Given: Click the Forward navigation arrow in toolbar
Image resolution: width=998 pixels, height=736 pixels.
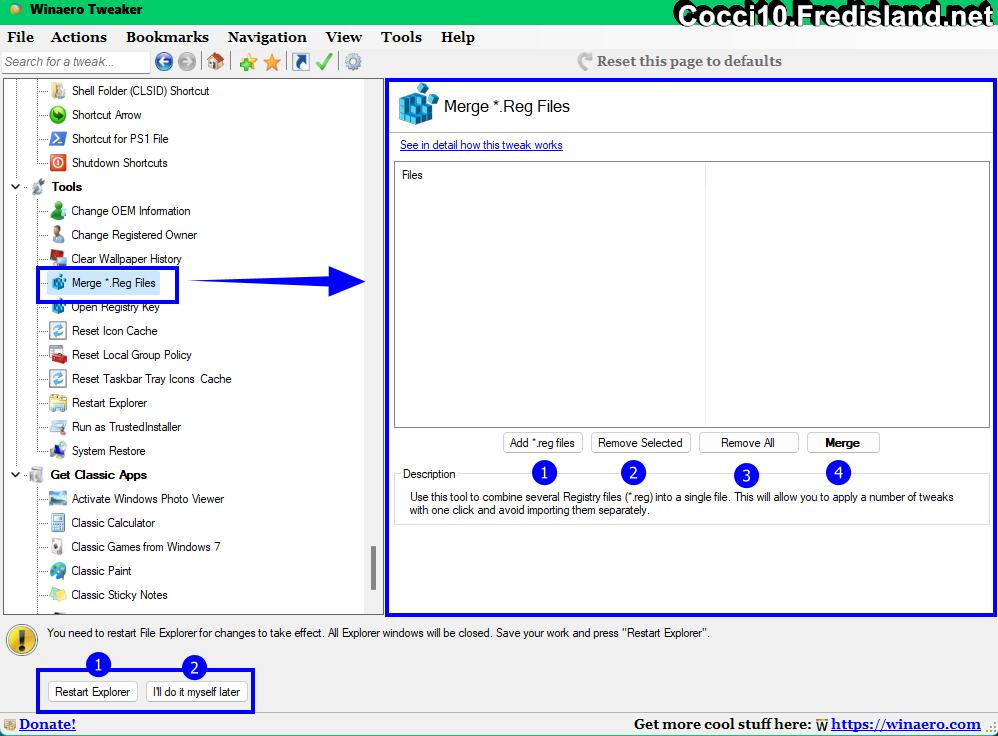Looking at the screenshot, I should point(186,62).
